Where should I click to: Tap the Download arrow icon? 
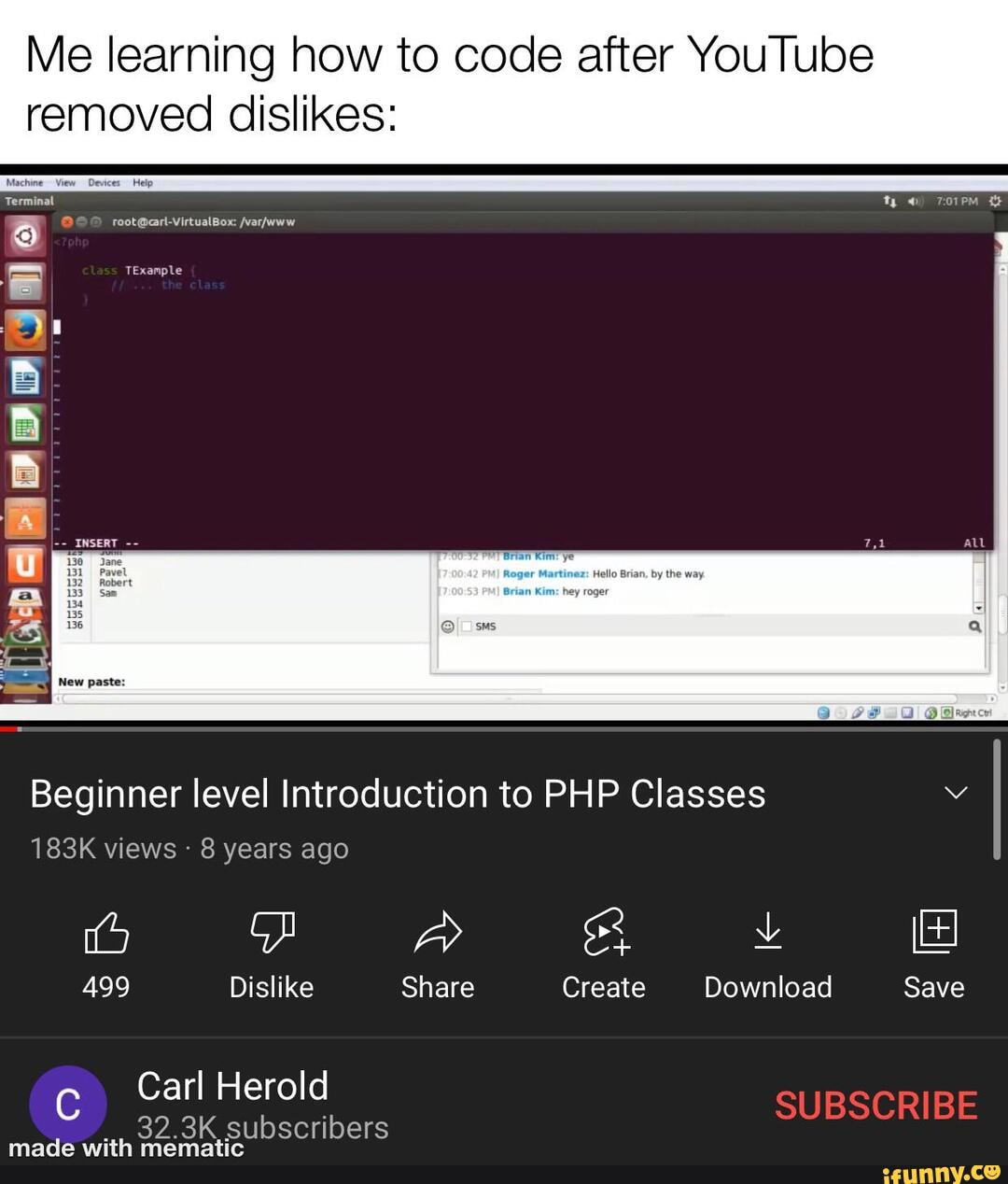768,931
